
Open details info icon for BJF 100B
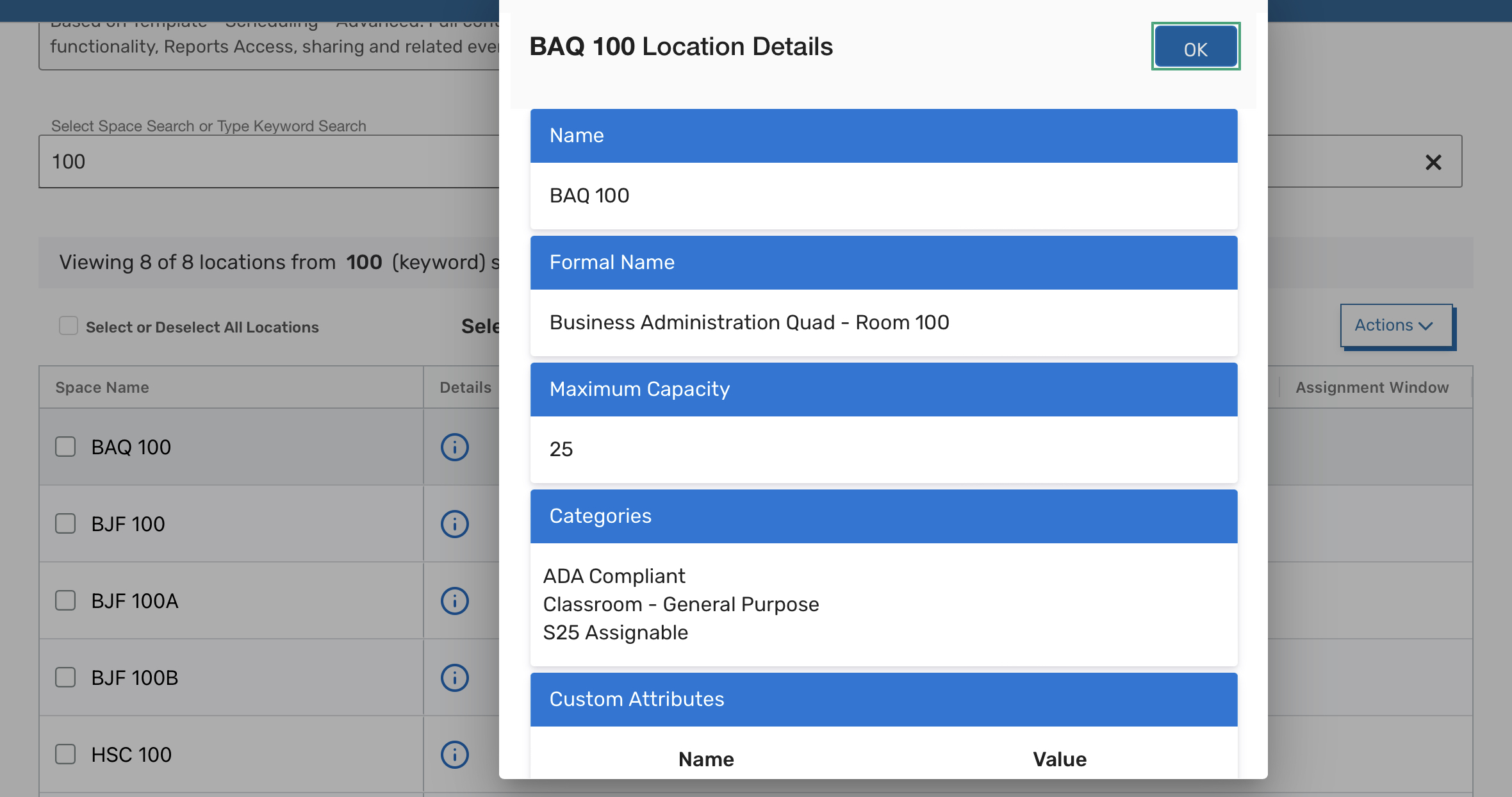click(x=454, y=677)
